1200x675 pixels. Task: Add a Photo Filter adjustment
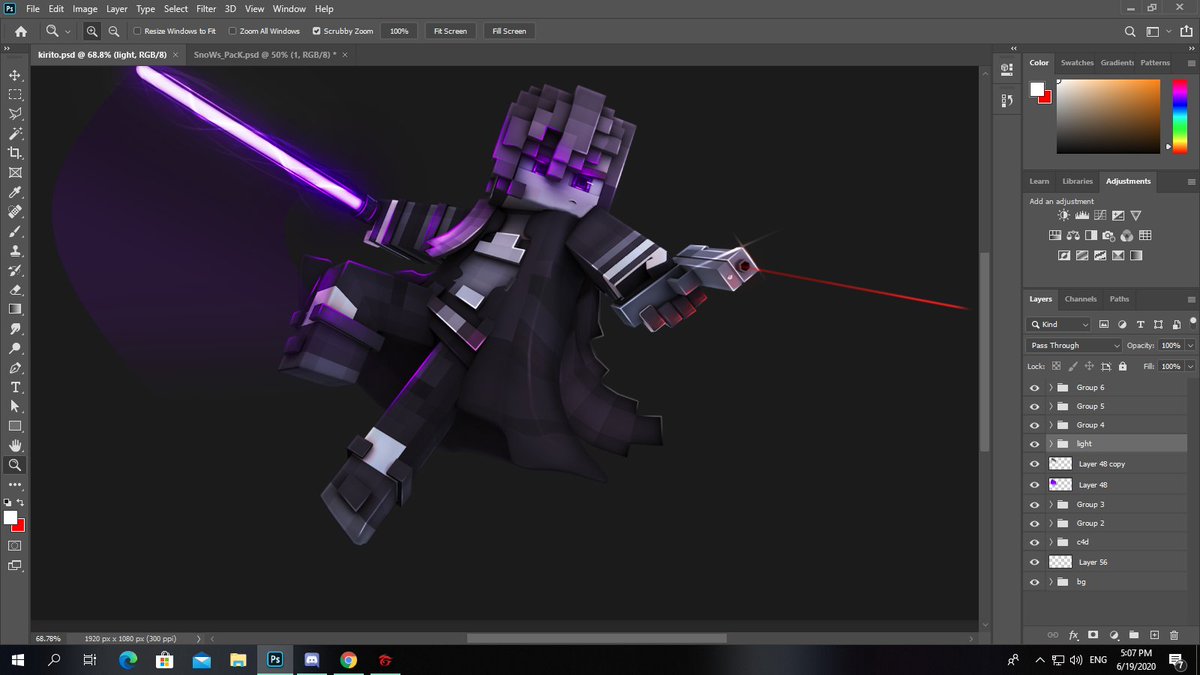[x=1109, y=236]
